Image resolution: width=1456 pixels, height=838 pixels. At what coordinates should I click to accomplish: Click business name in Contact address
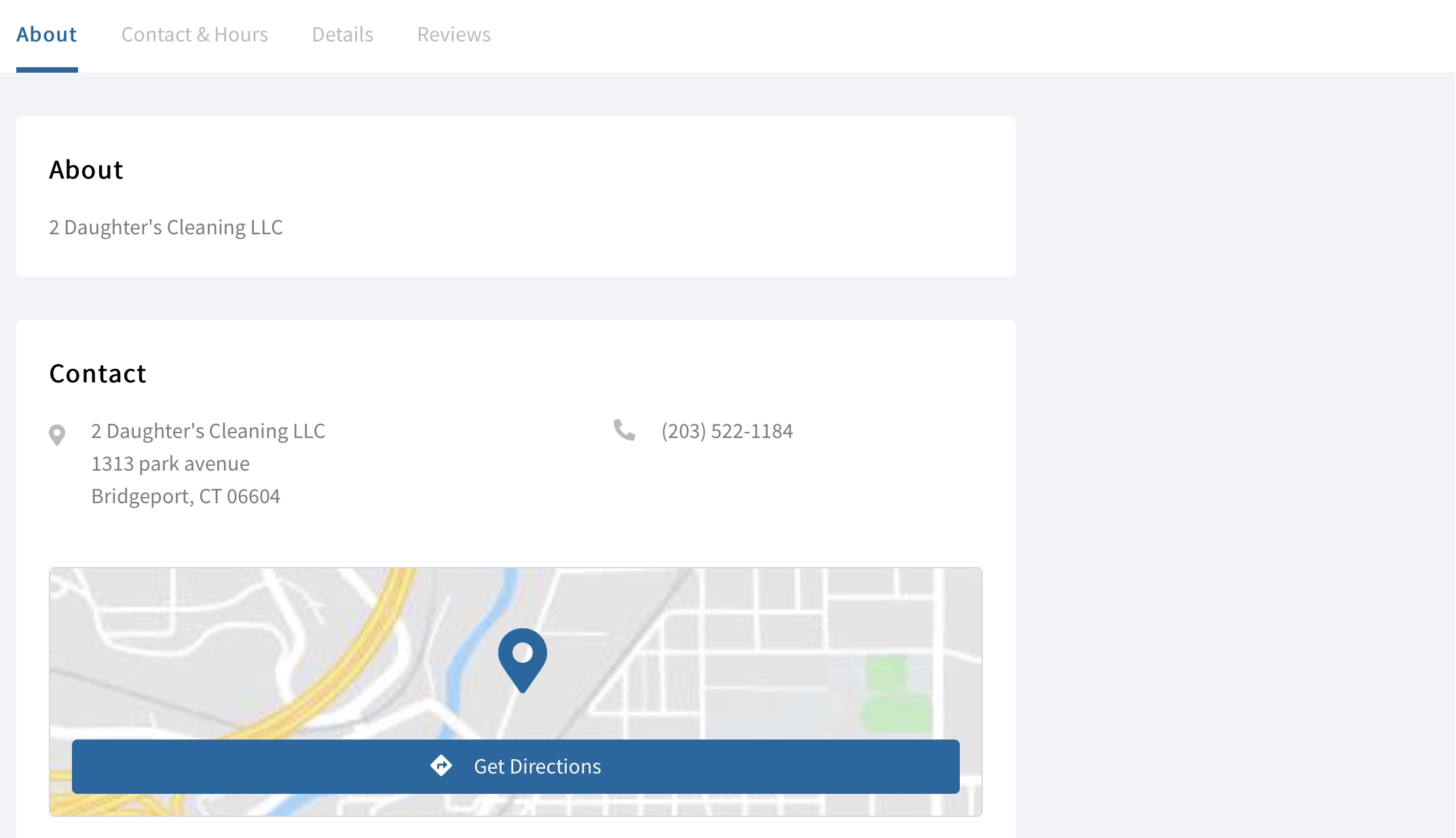coord(208,431)
